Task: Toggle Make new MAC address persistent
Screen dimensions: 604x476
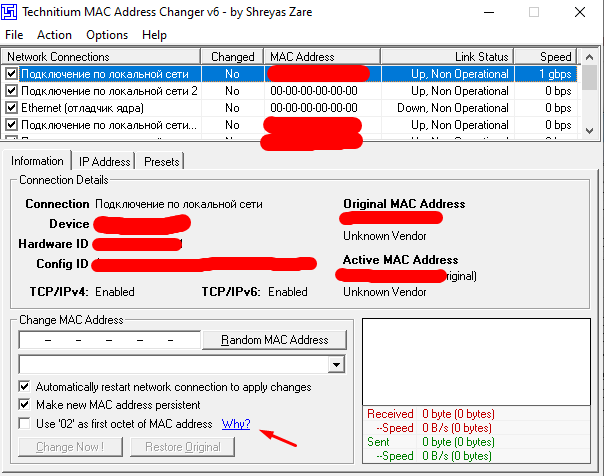Action: pyautogui.click(x=24, y=404)
